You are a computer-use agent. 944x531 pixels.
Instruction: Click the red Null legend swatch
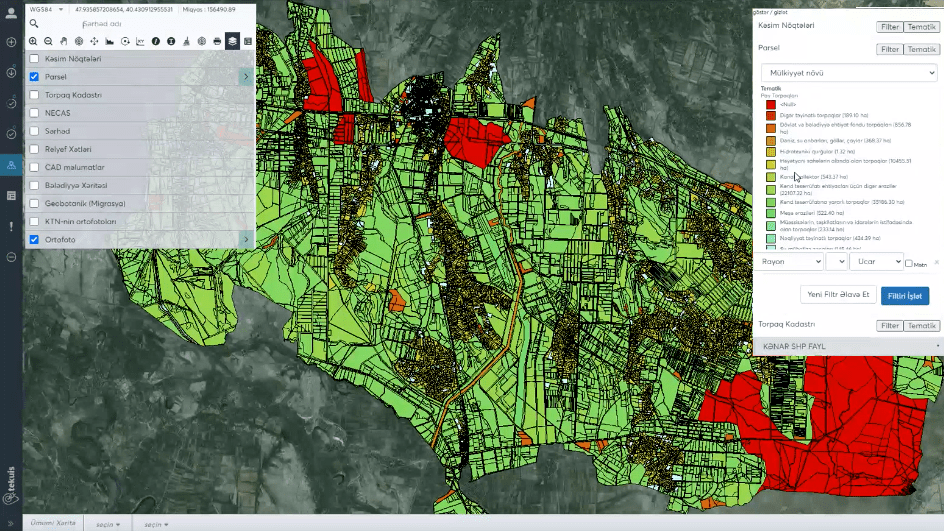point(771,104)
